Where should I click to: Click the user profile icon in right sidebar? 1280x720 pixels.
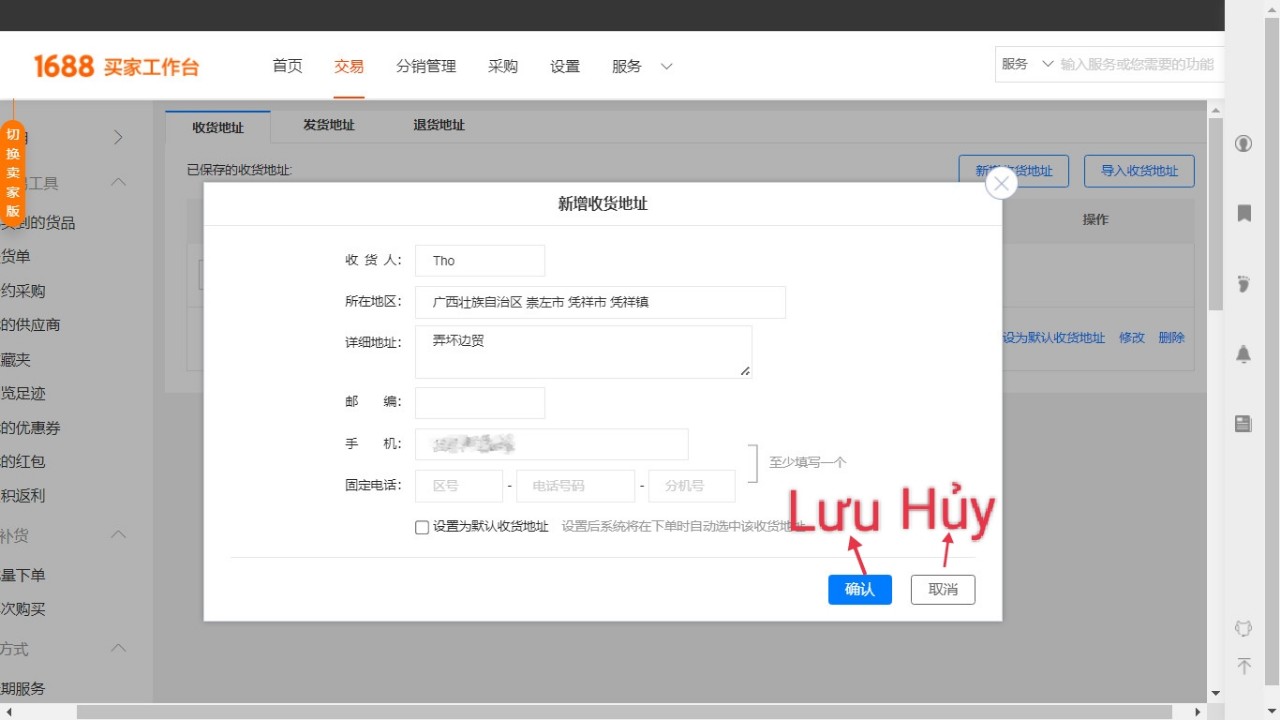click(1243, 143)
